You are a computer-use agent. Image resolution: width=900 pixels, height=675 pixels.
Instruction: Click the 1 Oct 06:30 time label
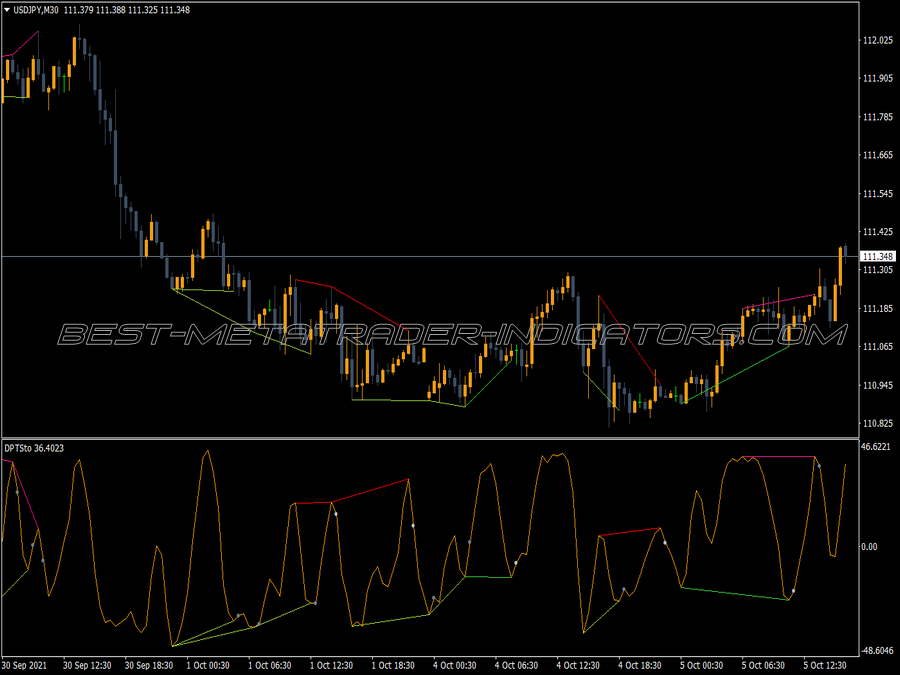(270, 665)
